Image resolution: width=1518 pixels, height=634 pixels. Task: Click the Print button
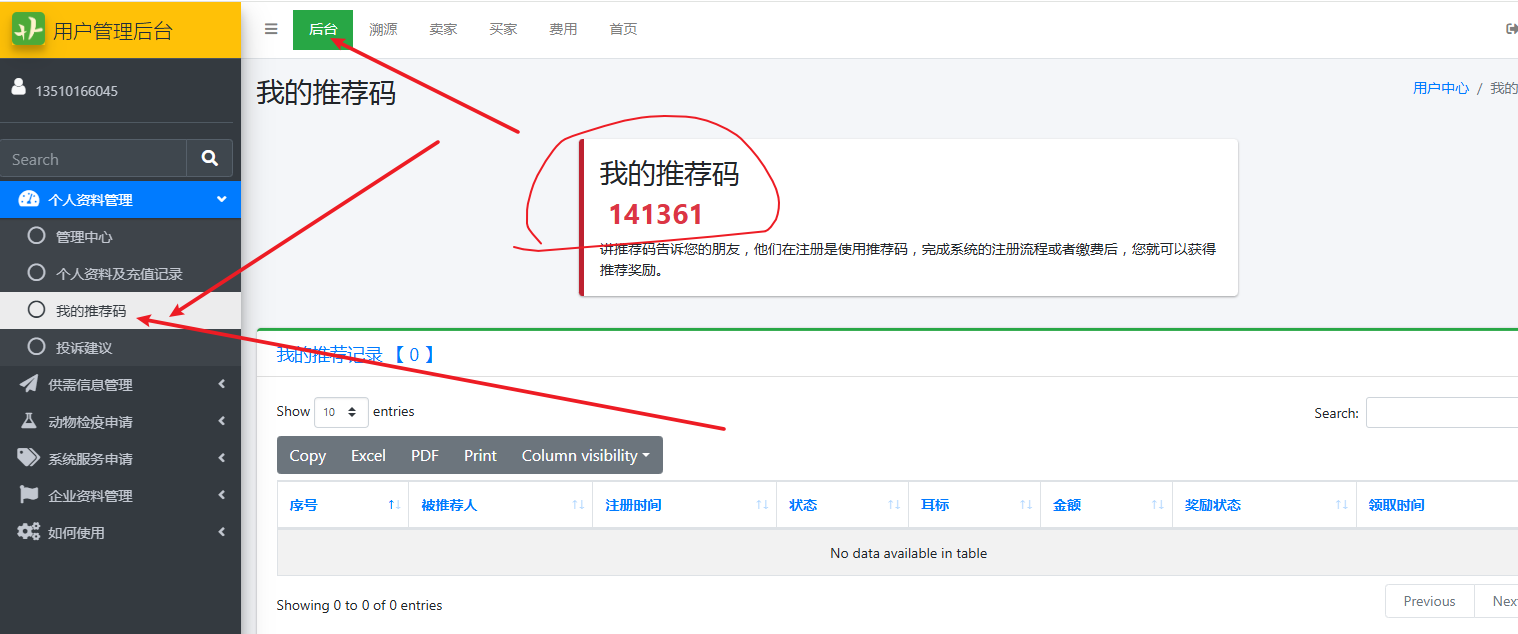480,455
